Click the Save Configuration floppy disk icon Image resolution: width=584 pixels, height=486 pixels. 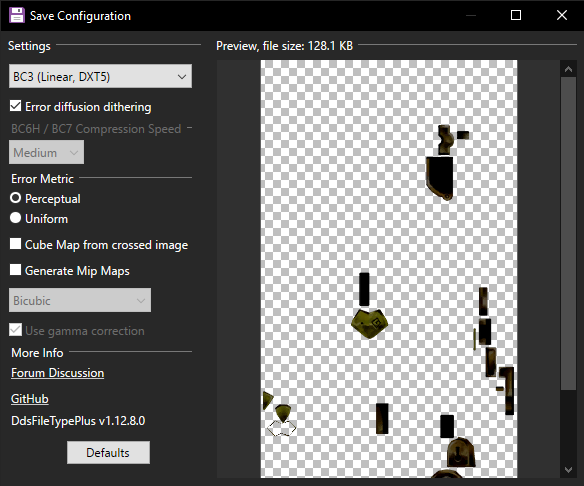[x=16, y=15]
